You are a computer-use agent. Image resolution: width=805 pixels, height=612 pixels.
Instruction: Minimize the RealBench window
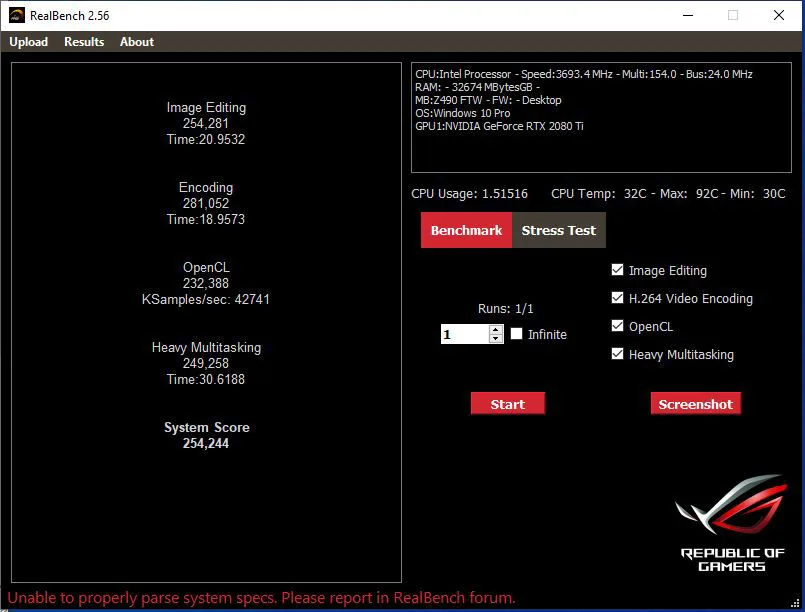[x=688, y=15]
